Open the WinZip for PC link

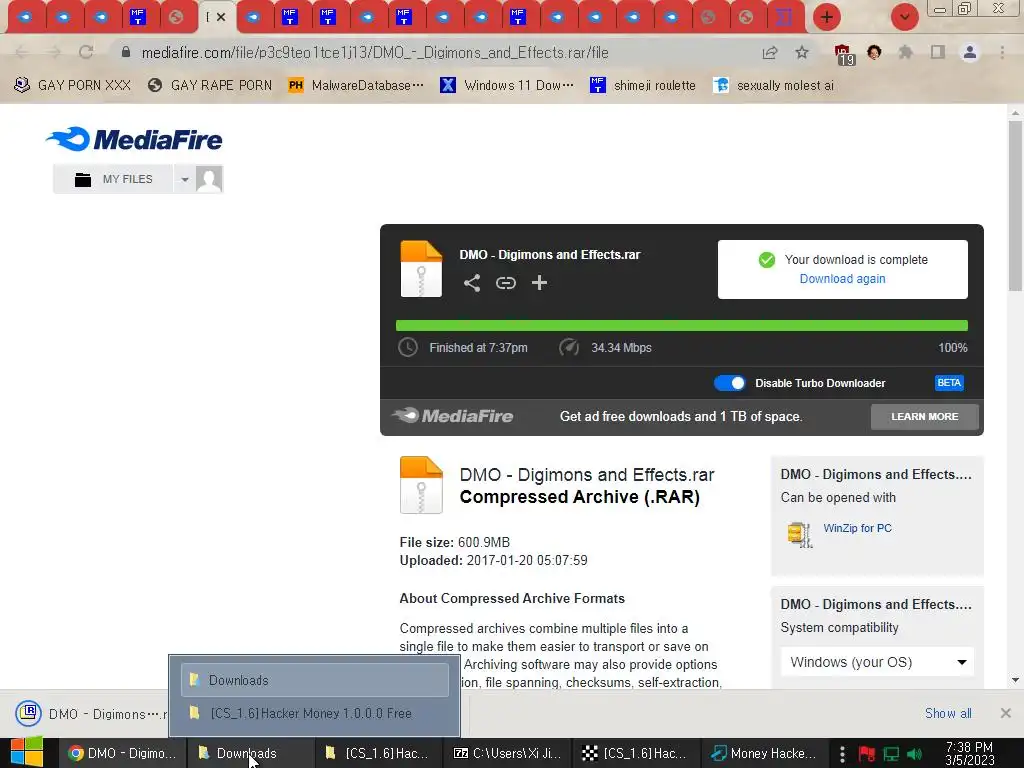tap(857, 528)
